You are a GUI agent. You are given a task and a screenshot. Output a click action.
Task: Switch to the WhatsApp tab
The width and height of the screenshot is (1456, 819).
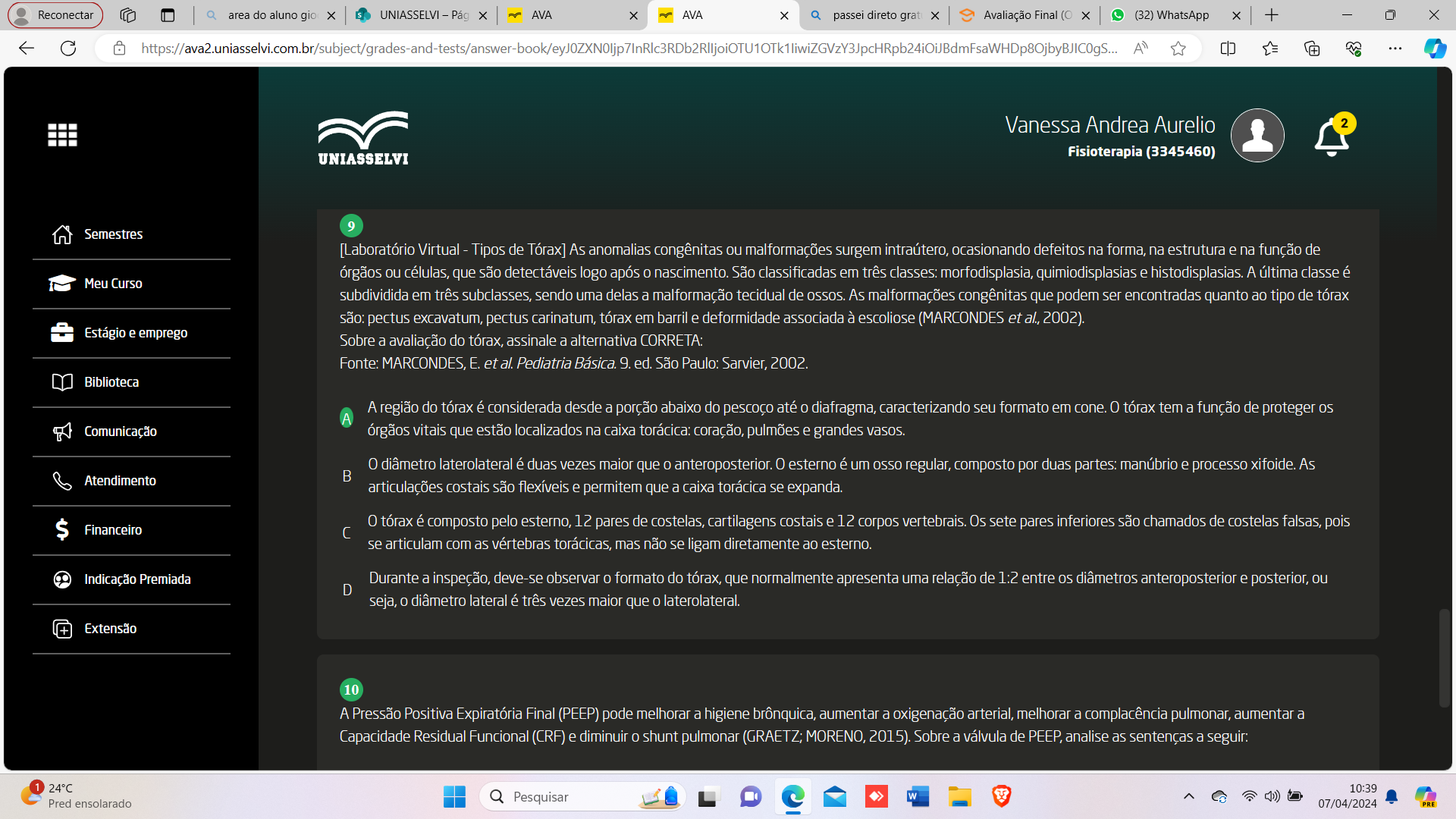(1171, 15)
